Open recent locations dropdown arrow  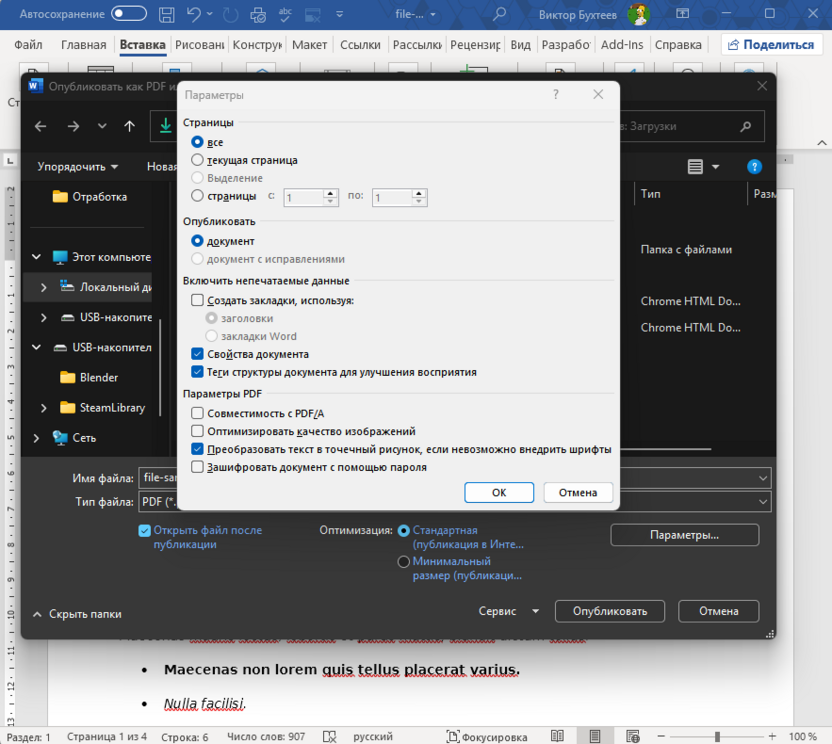102,126
